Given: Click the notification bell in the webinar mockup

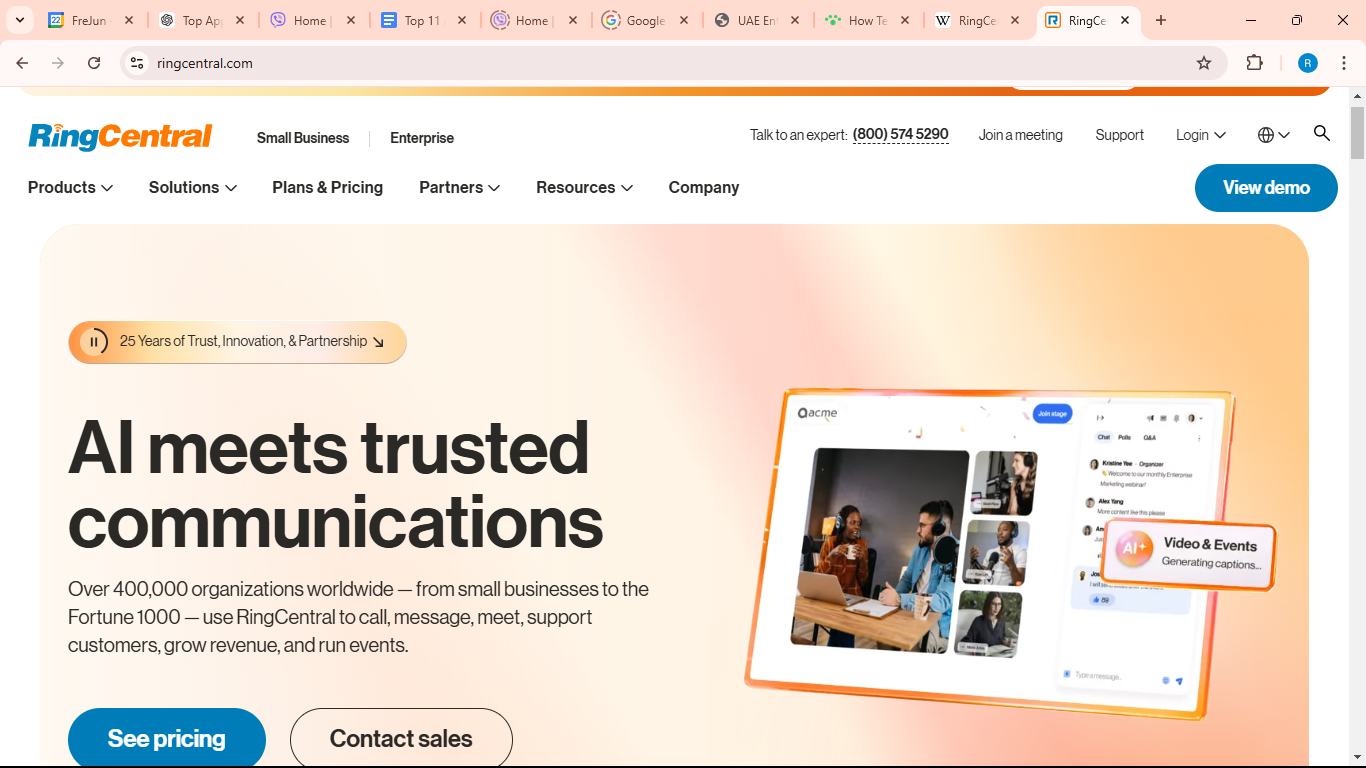Looking at the screenshot, I should tap(1177, 418).
